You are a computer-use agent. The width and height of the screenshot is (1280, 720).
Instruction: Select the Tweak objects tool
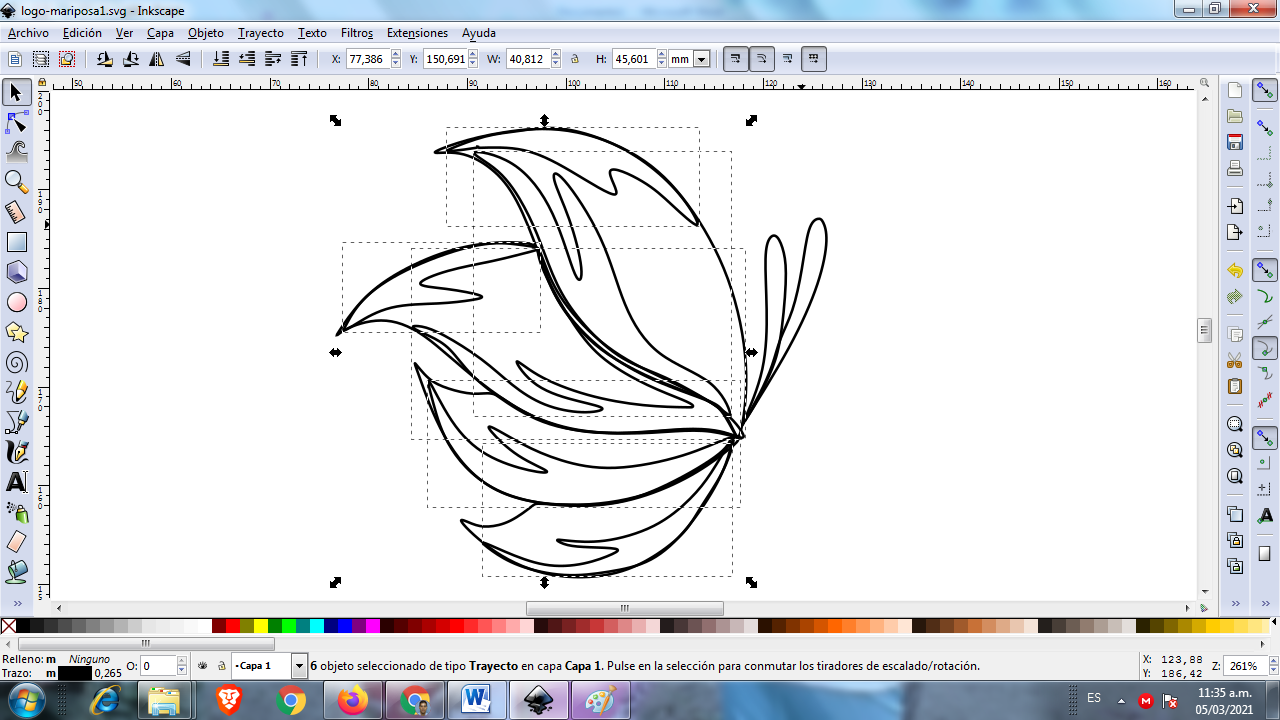tap(16, 153)
